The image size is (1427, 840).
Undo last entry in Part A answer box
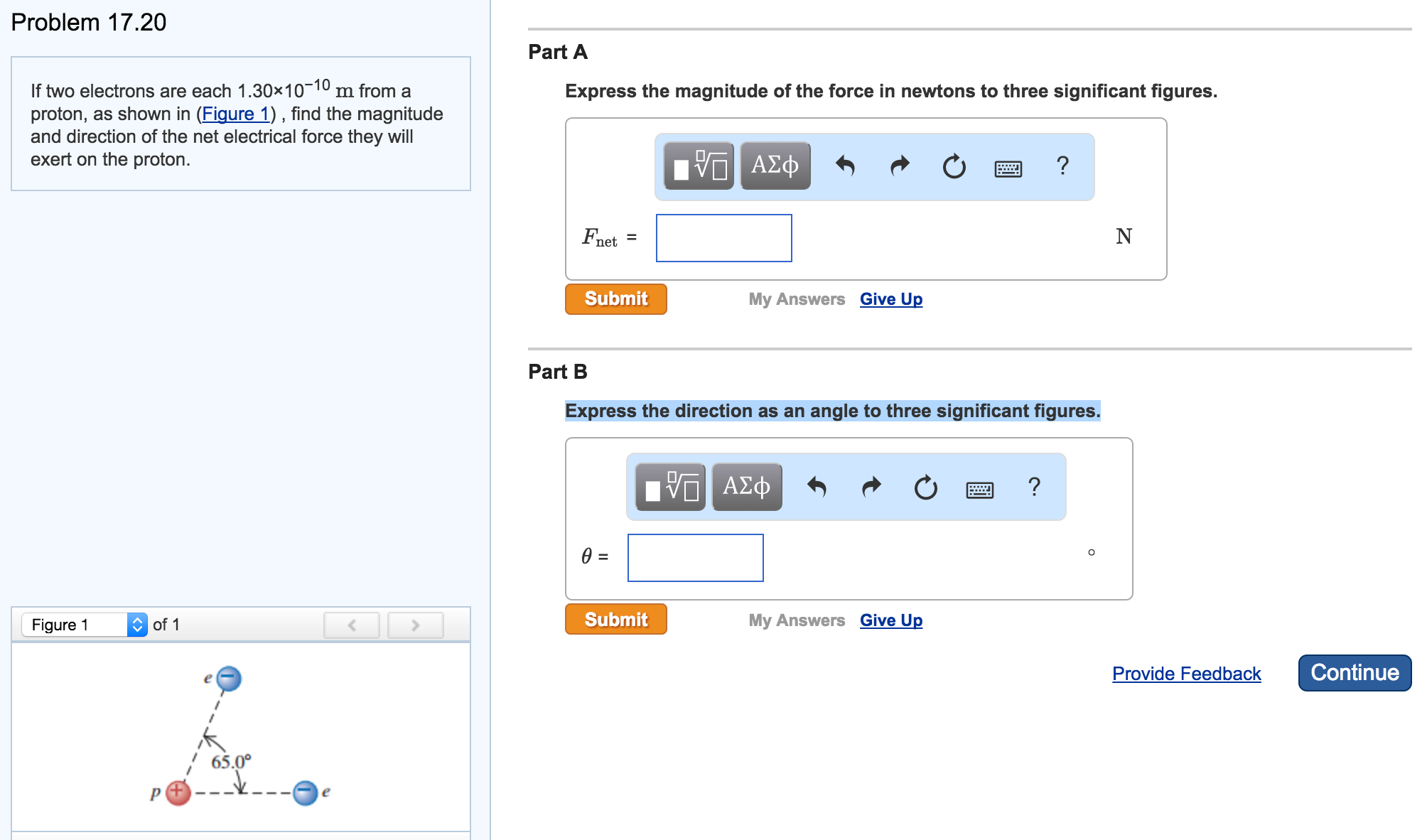846,166
